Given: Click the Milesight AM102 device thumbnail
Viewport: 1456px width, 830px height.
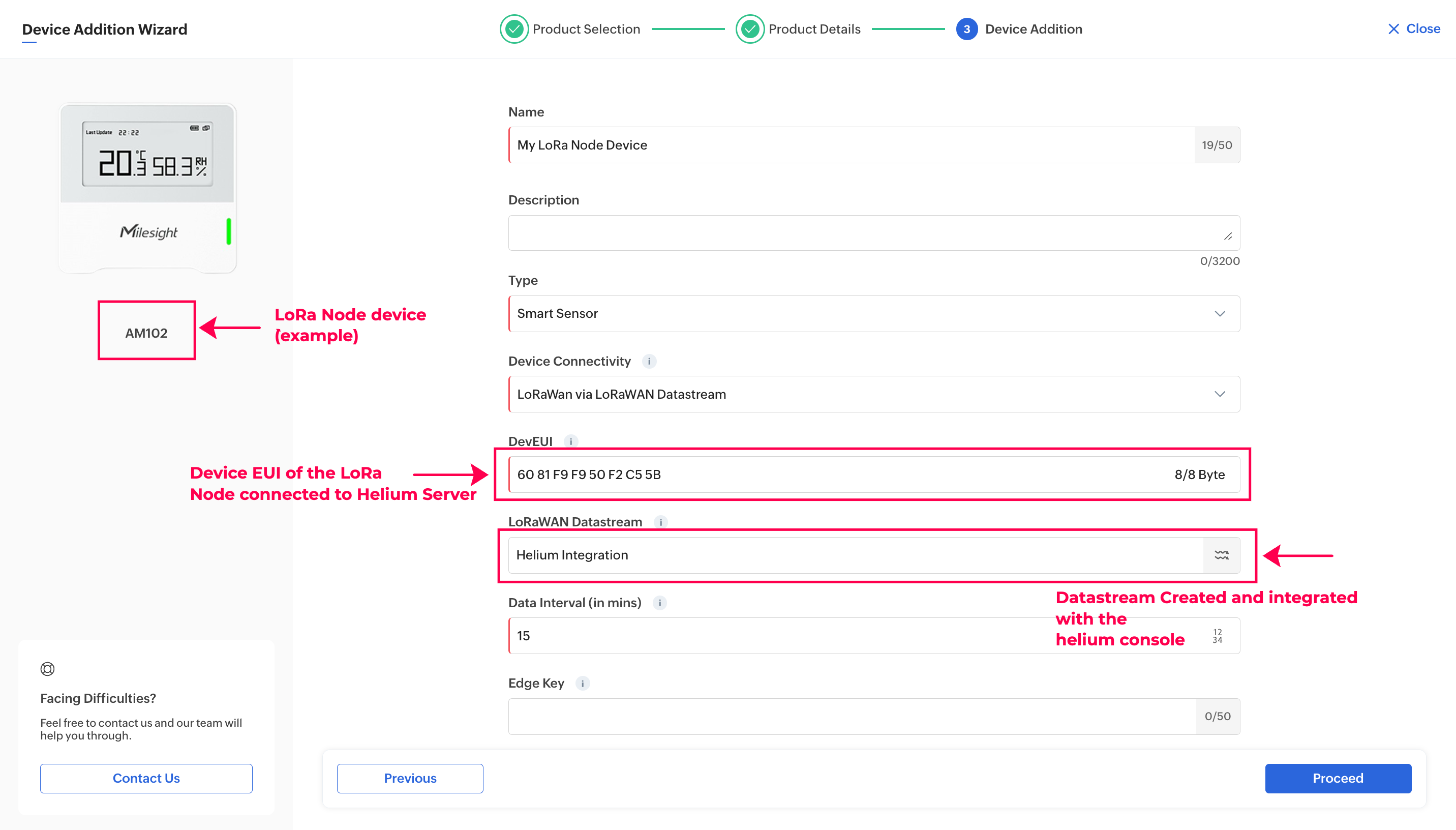Looking at the screenshot, I should click(x=147, y=188).
